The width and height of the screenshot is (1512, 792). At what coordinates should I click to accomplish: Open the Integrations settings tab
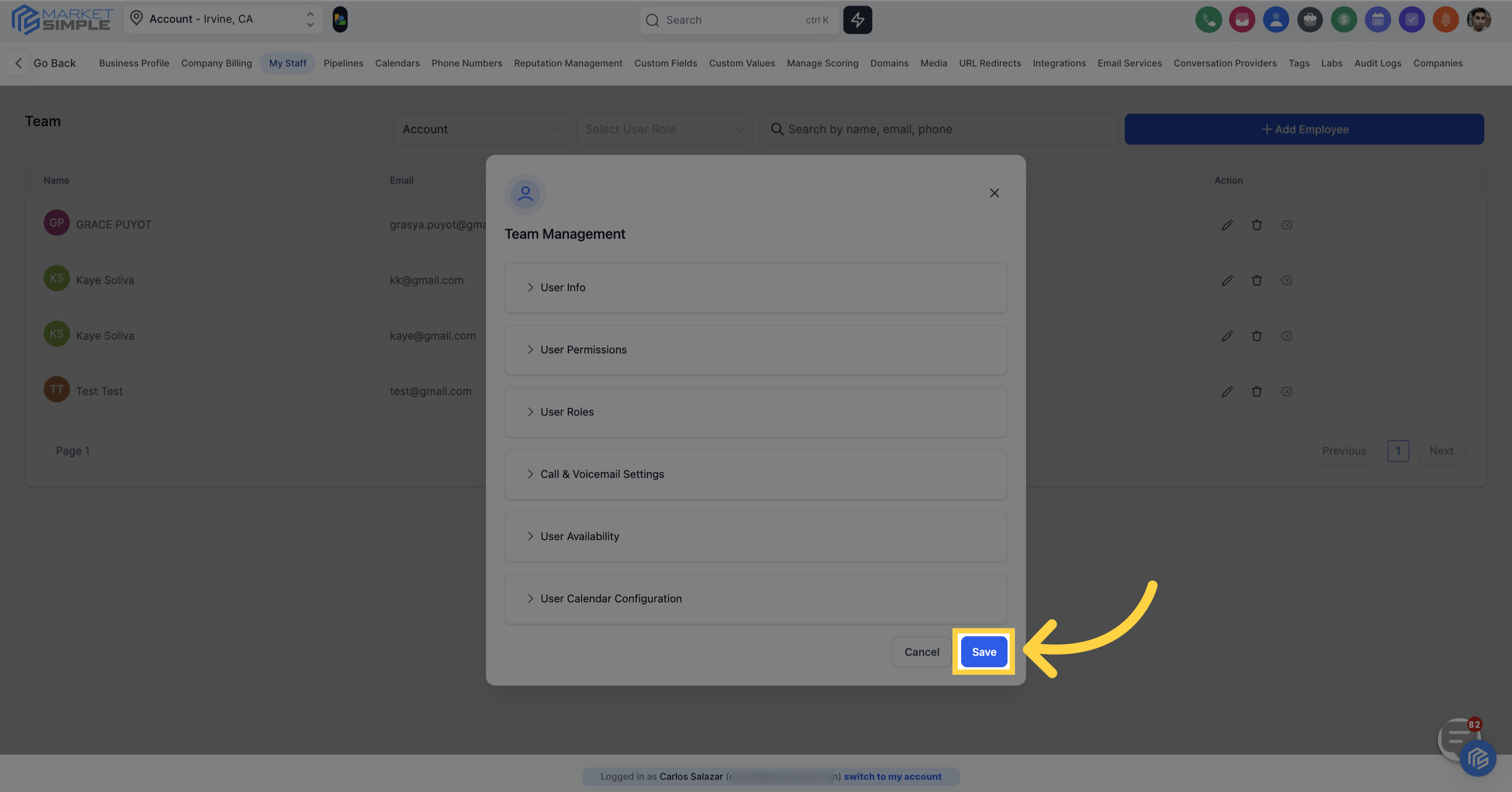[x=1059, y=63]
